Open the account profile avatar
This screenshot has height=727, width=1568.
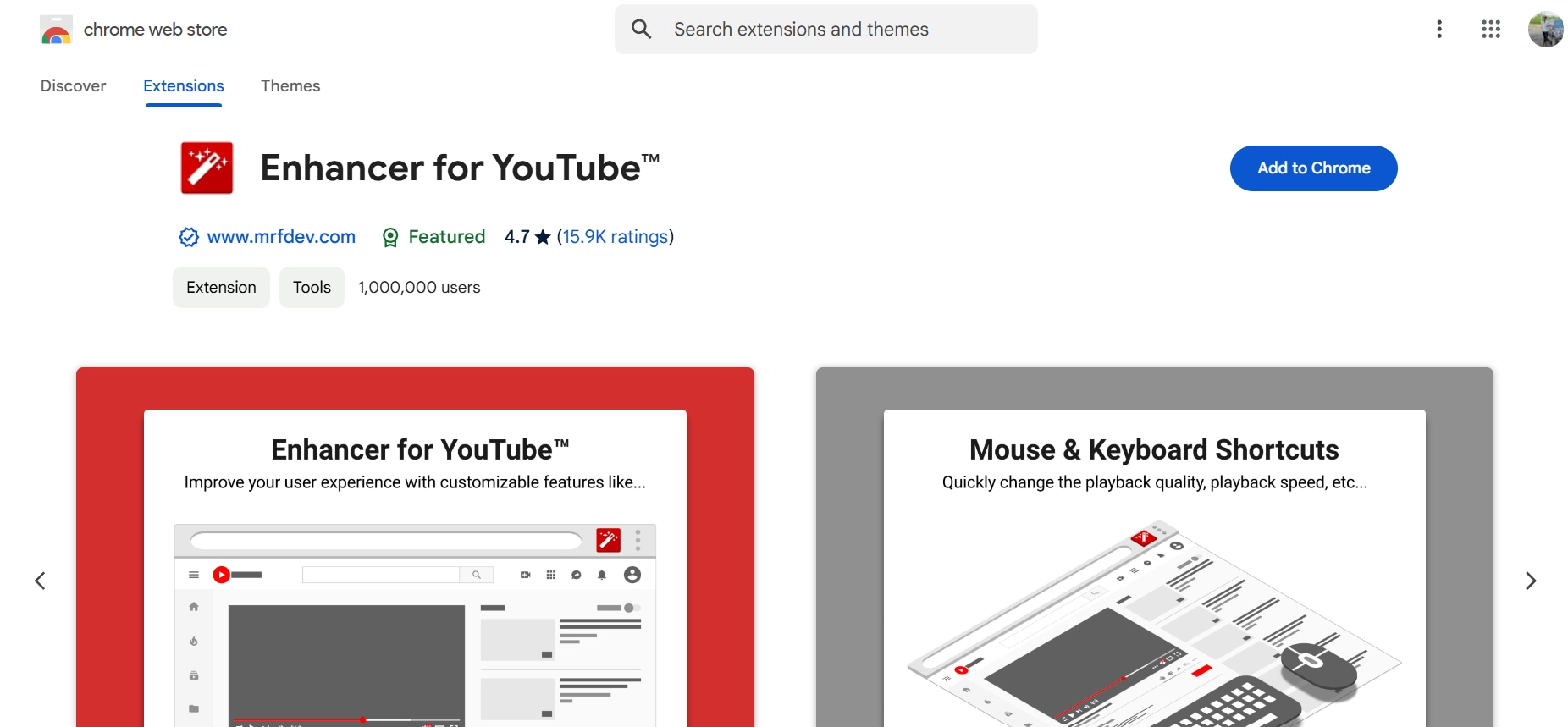click(1546, 30)
